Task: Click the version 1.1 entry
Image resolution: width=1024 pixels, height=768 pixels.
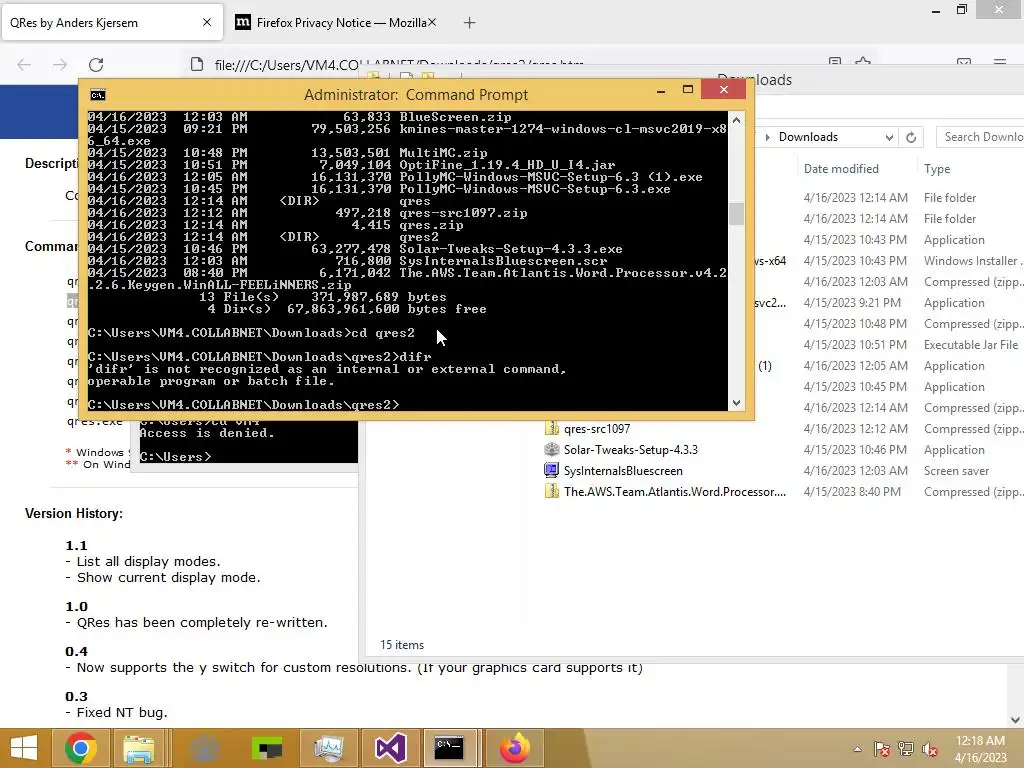Action: (x=76, y=545)
